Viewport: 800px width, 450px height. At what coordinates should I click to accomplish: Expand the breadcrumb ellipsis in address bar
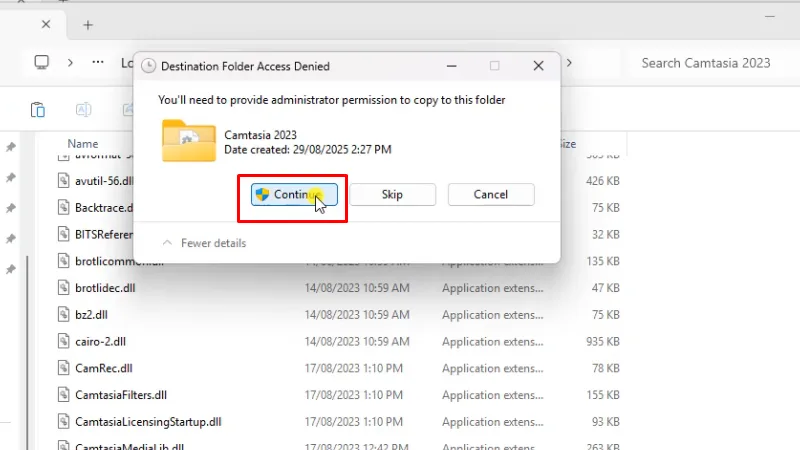pyautogui.click(x=98, y=62)
